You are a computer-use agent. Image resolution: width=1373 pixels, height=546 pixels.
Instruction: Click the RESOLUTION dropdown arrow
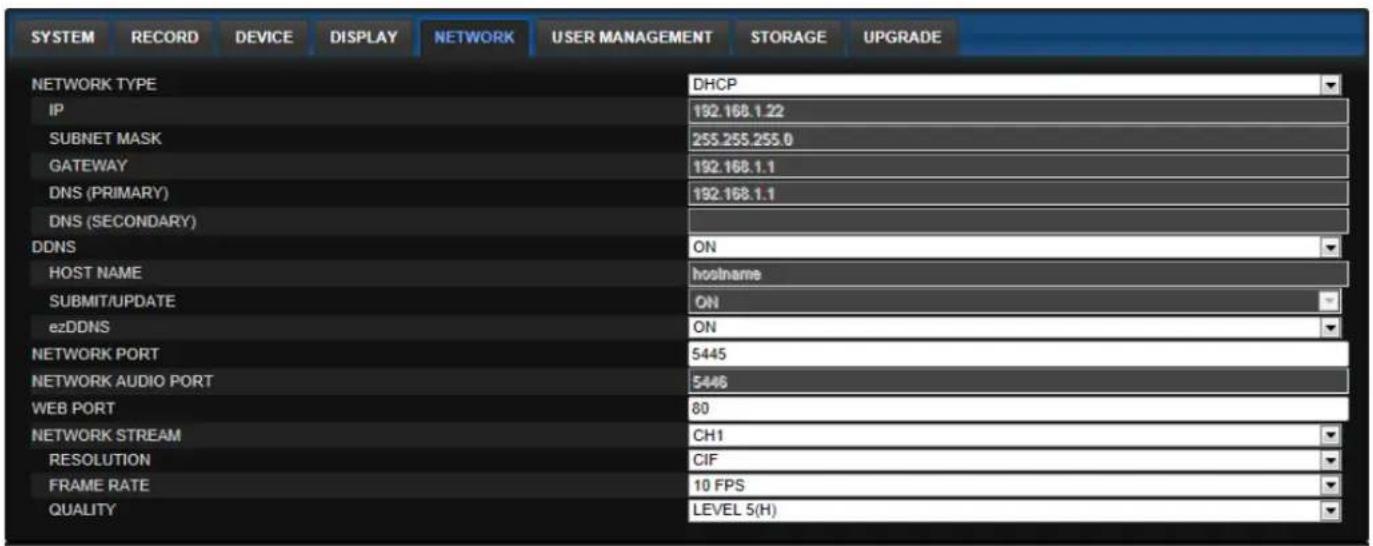pyautogui.click(x=1330, y=460)
